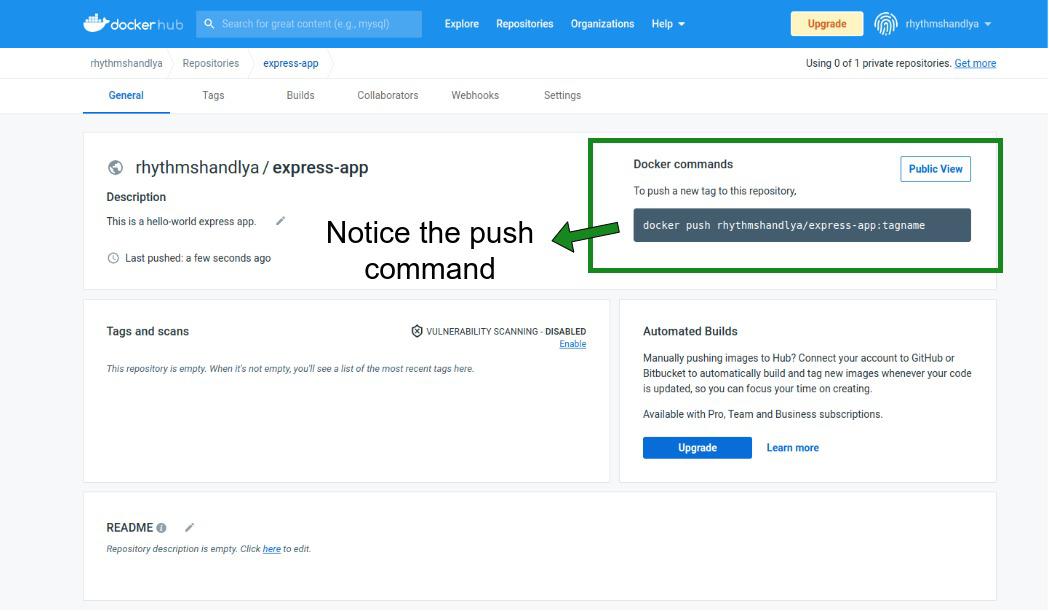
Task: Click the search magnifier icon
Action: pos(210,24)
